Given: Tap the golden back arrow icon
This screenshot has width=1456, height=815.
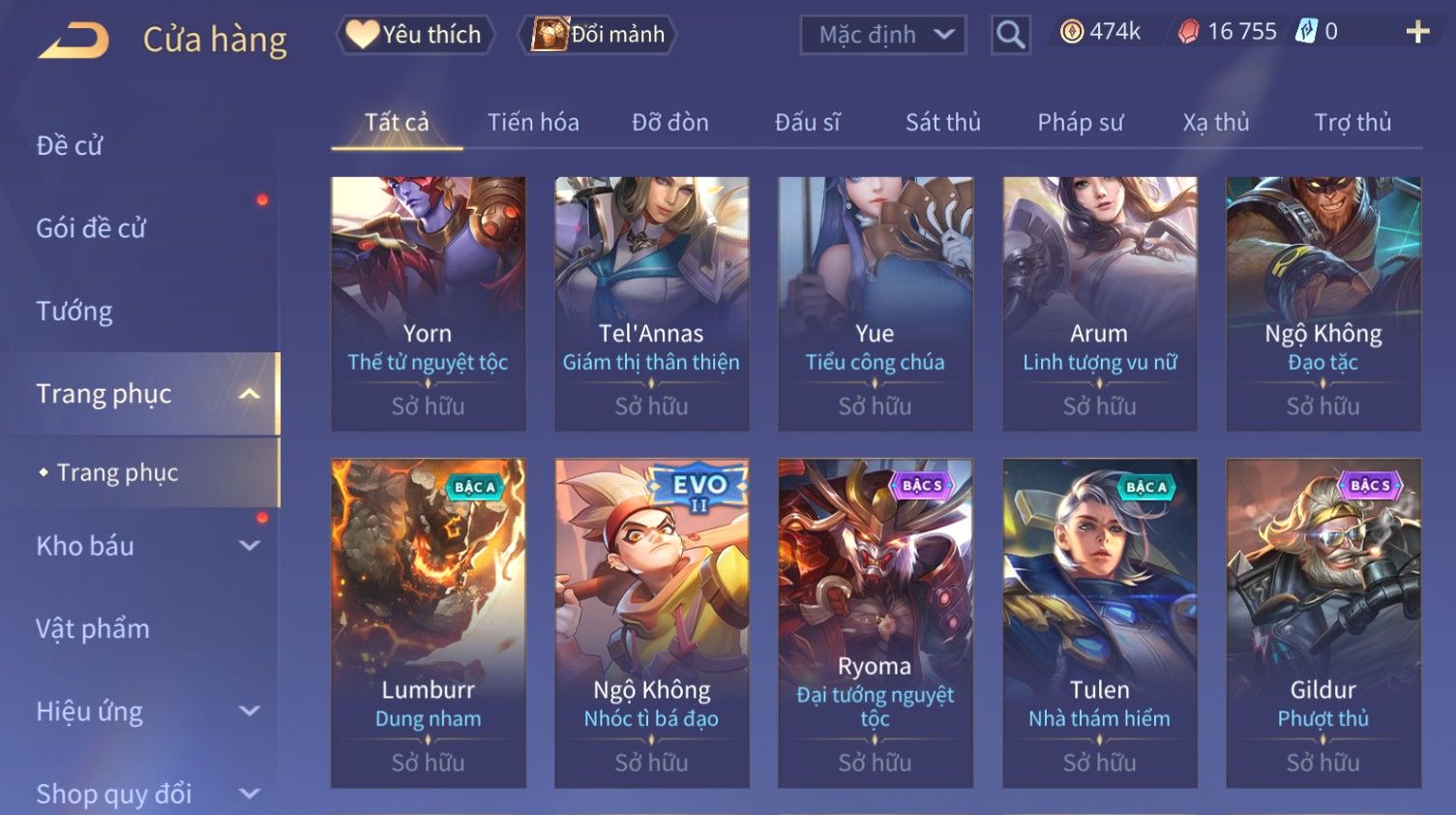Looking at the screenshot, I should tap(74, 41).
